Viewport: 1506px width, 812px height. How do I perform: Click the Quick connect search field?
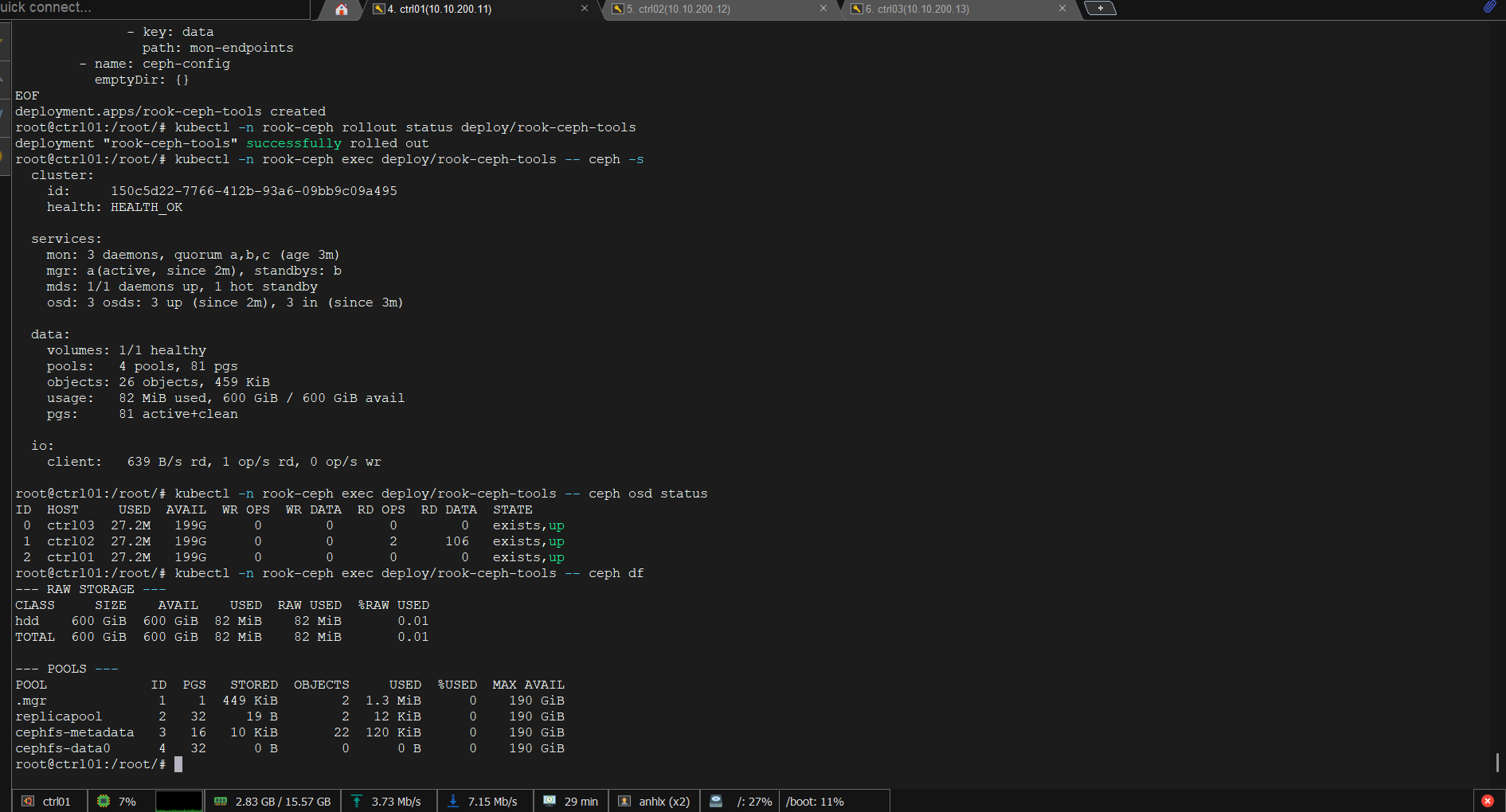(155, 8)
